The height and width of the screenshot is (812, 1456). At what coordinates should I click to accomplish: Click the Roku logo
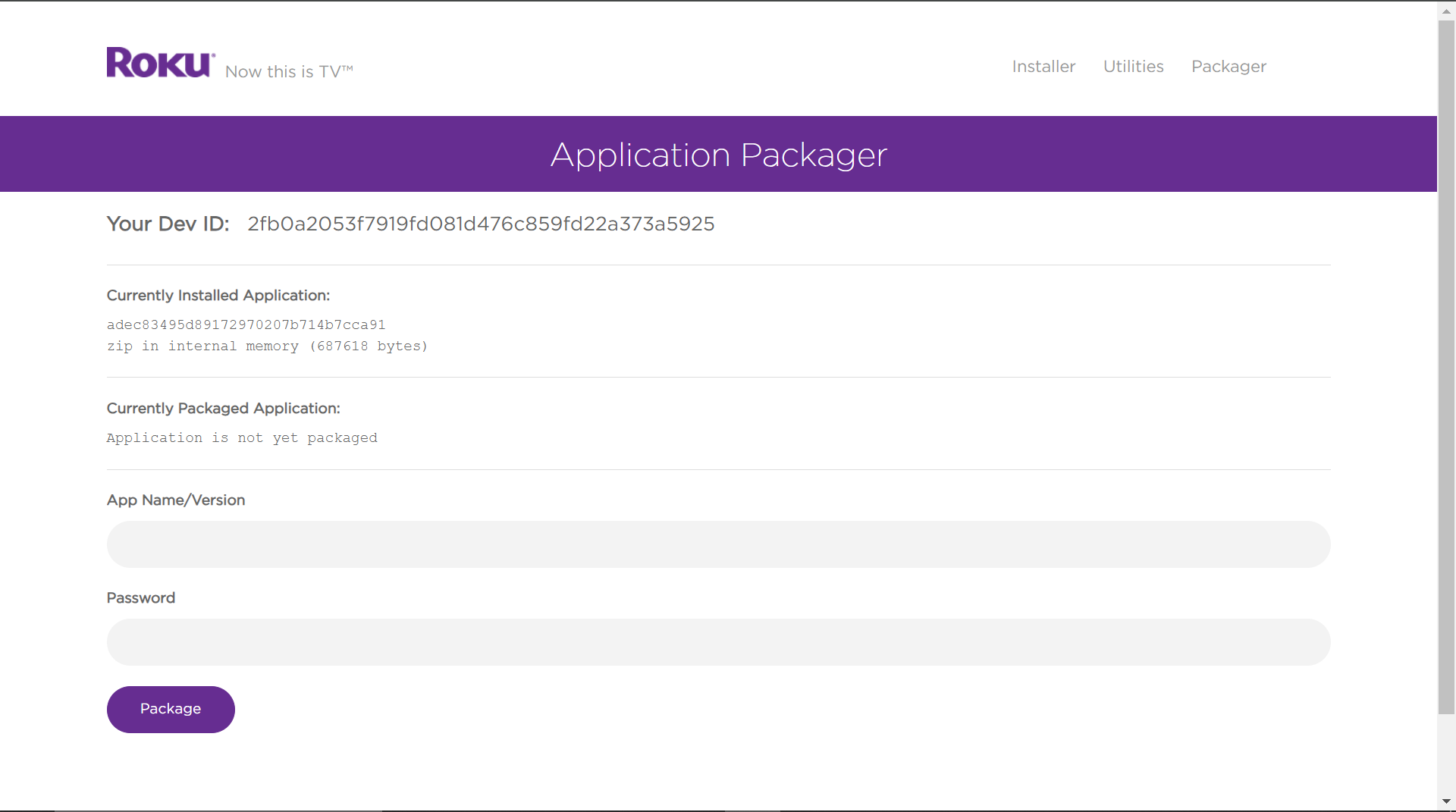159,61
